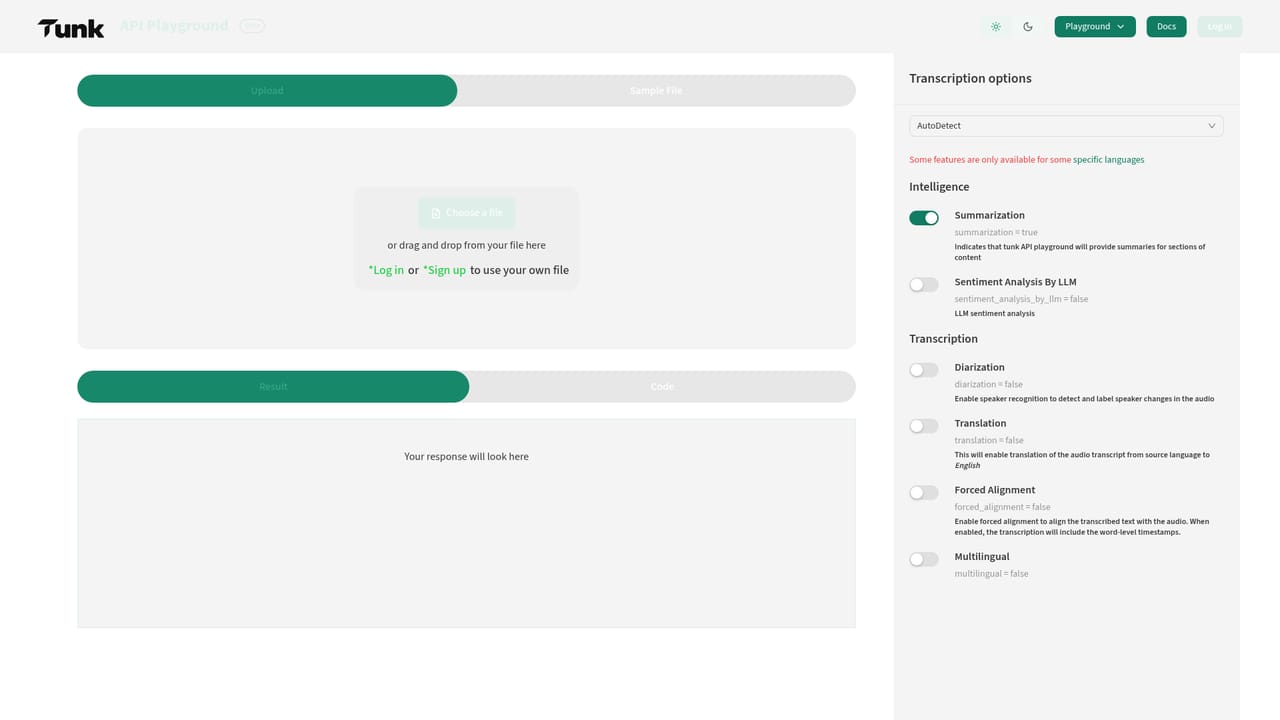Image resolution: width=1280 pixels, height=720 pixels.
Task: Click the API Playground title text
Action: click(174, 26)
